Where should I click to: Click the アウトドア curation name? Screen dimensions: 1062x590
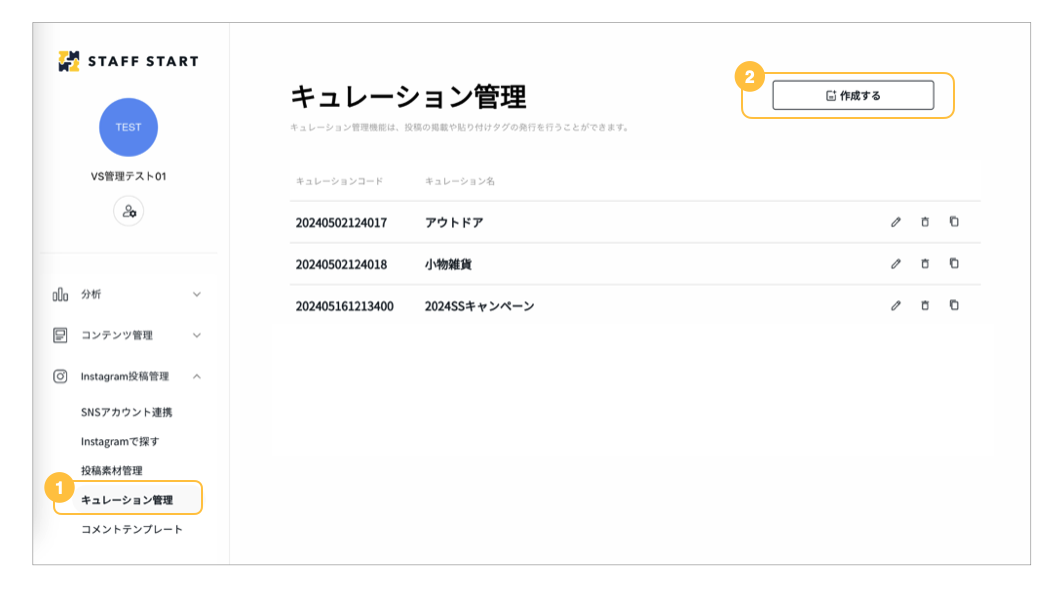click(454, 223)
